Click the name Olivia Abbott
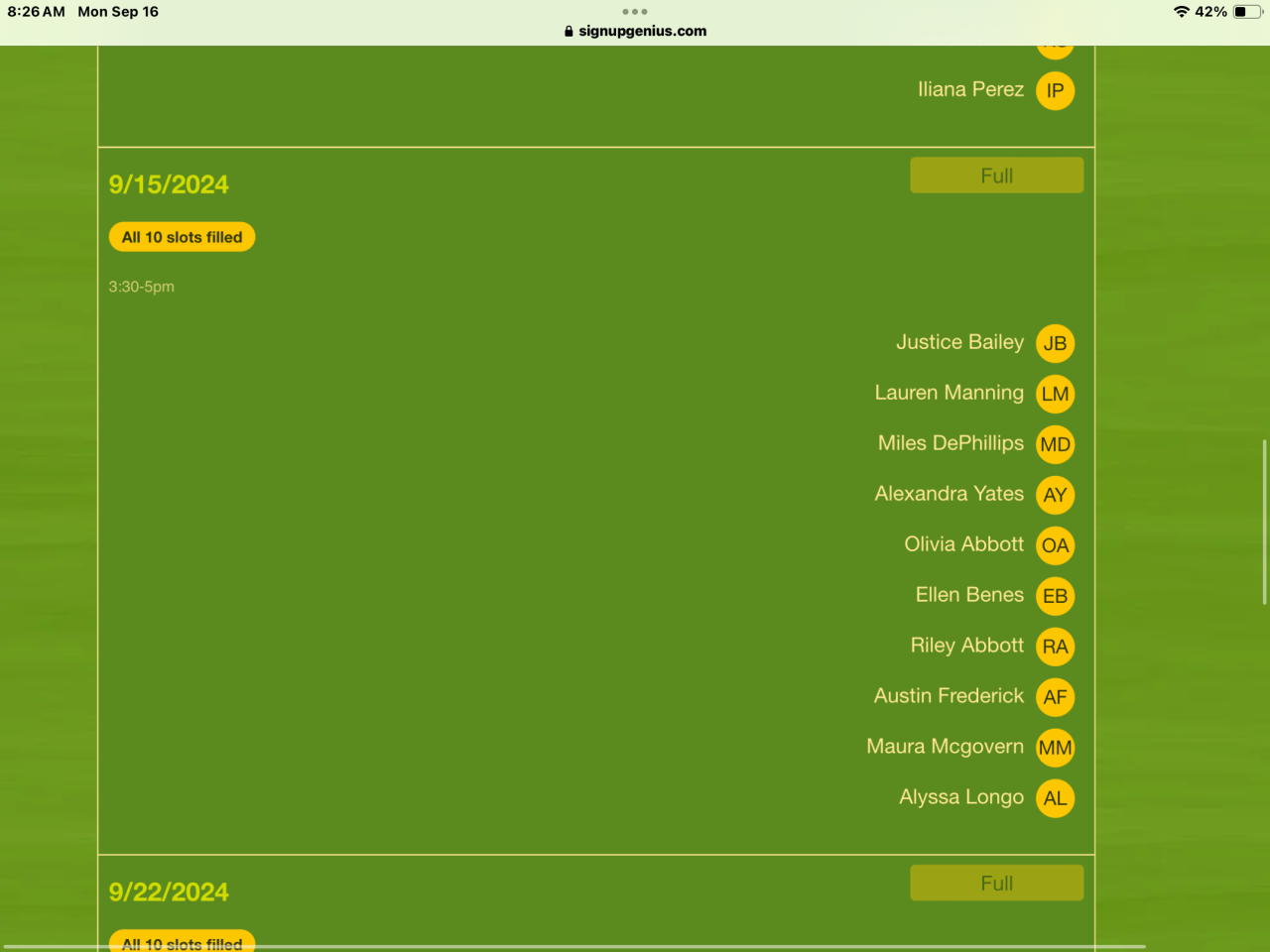The image size is (1270, 952). point(963,544)
